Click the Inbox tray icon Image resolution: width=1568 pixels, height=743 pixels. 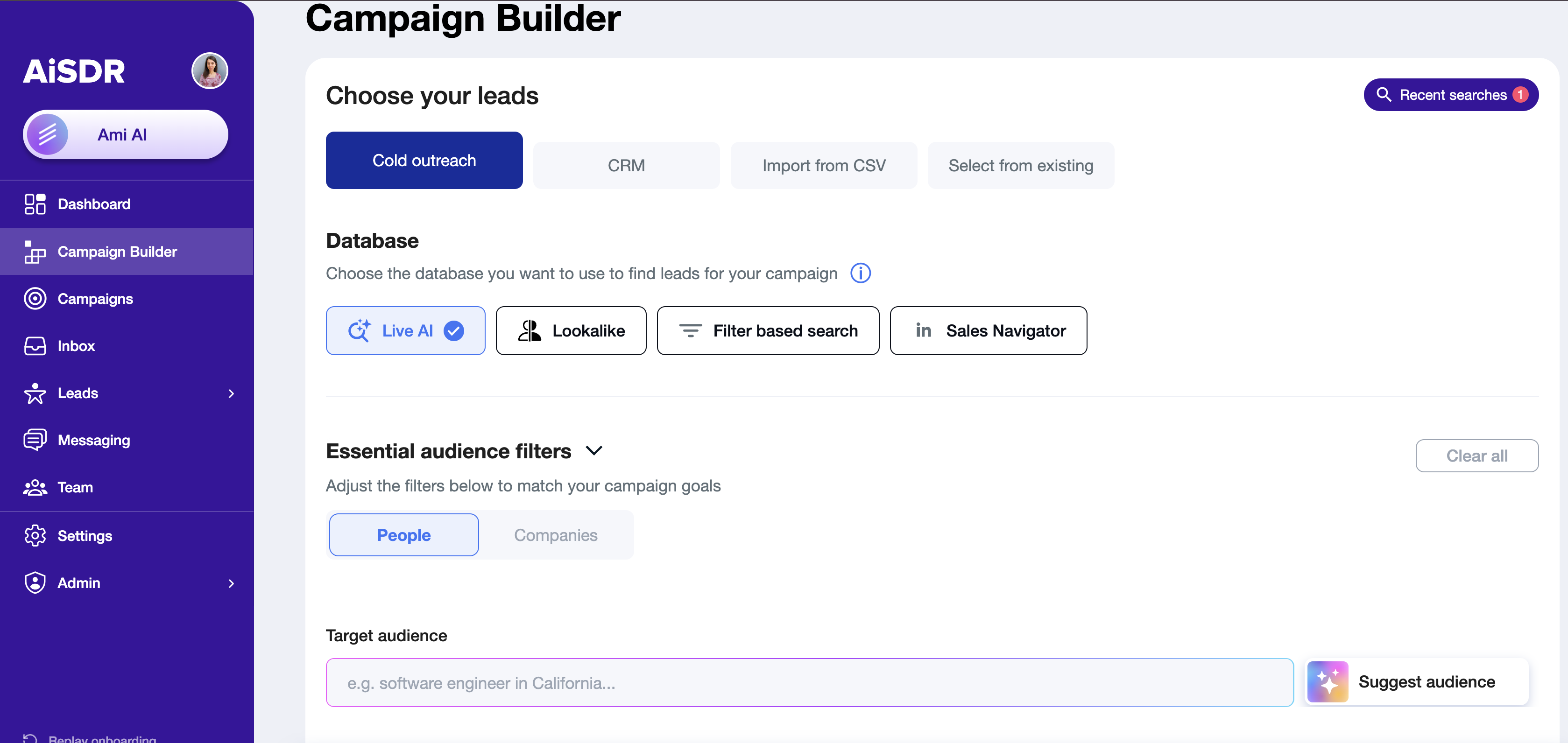[35, 346]
